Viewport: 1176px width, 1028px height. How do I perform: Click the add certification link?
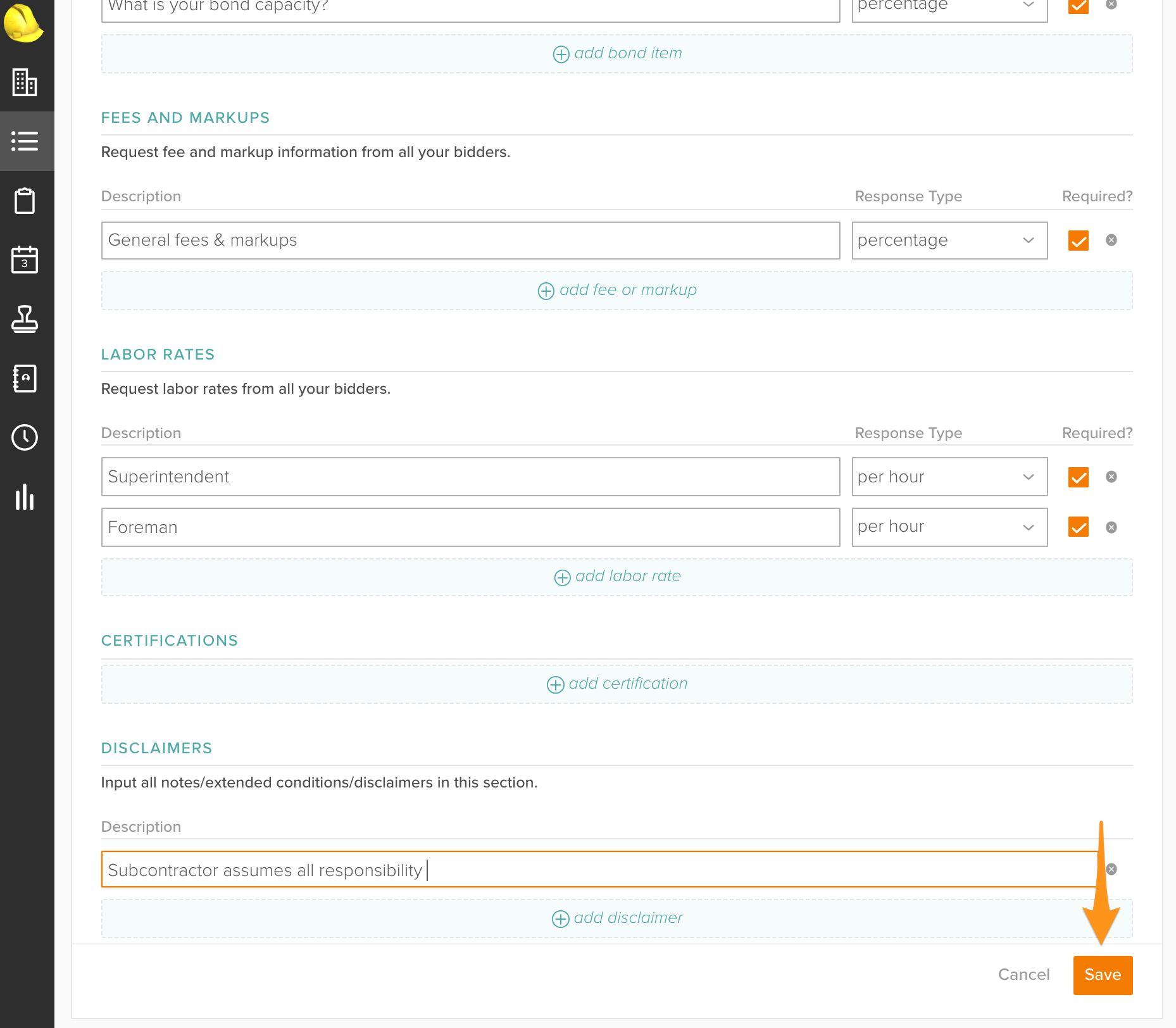[x=616, y=684]
